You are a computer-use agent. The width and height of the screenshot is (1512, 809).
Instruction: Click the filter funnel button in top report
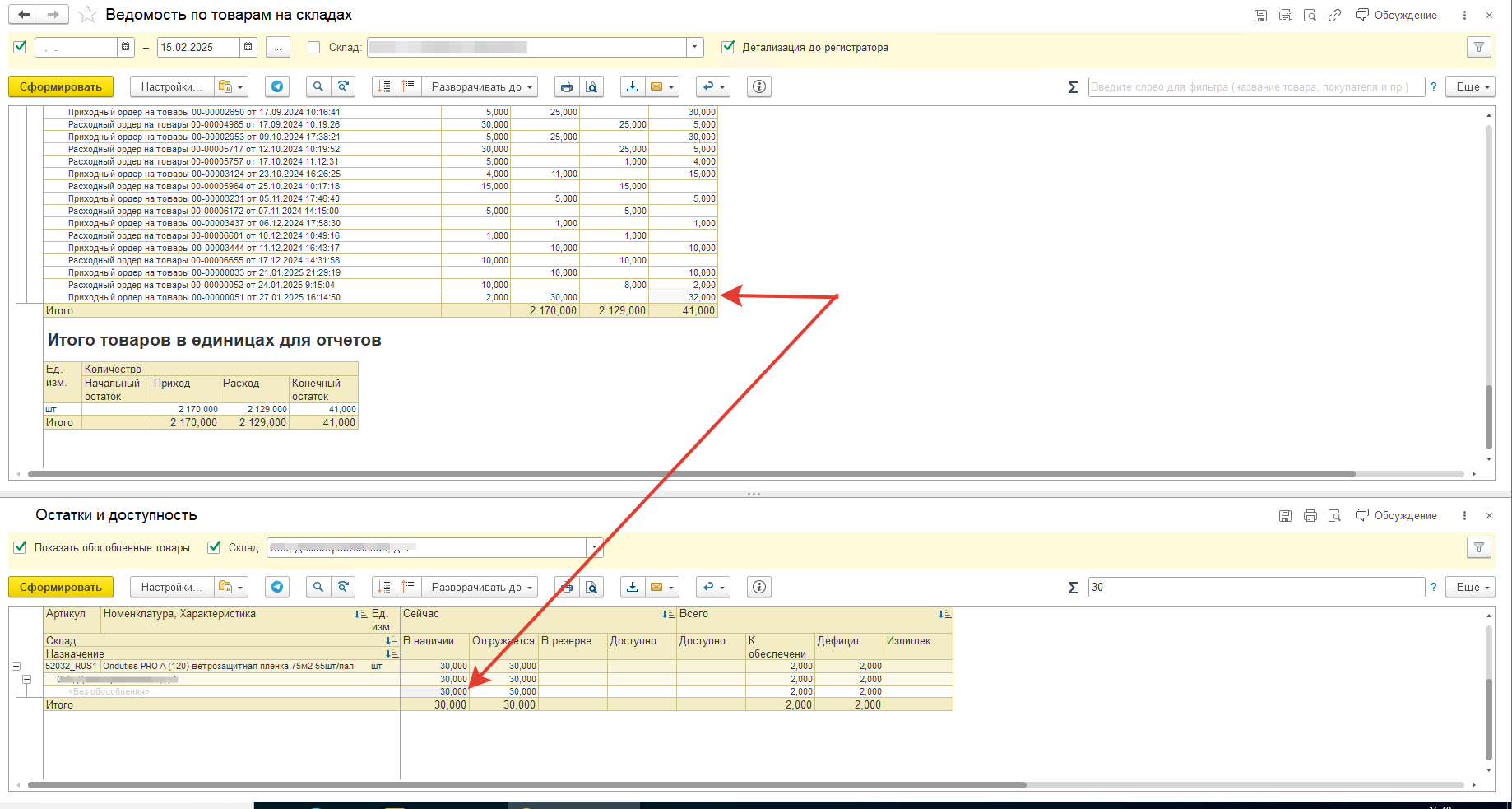1478,47
